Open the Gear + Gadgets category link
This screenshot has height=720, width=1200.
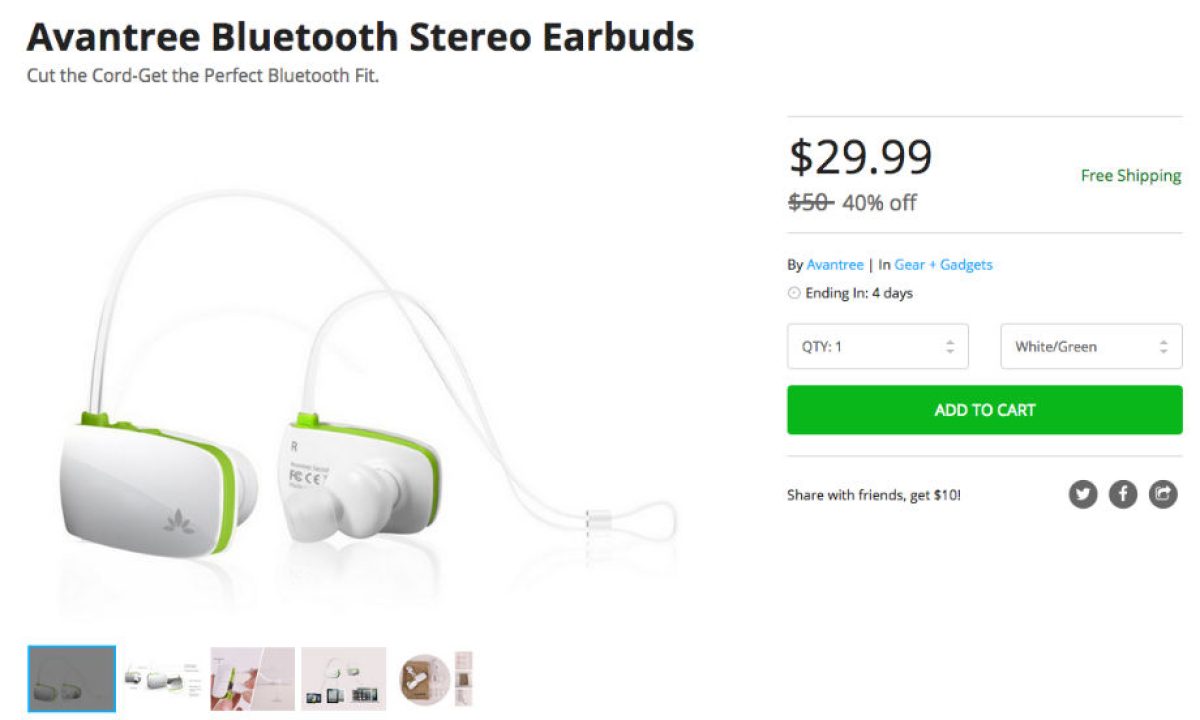pos(943,265)
